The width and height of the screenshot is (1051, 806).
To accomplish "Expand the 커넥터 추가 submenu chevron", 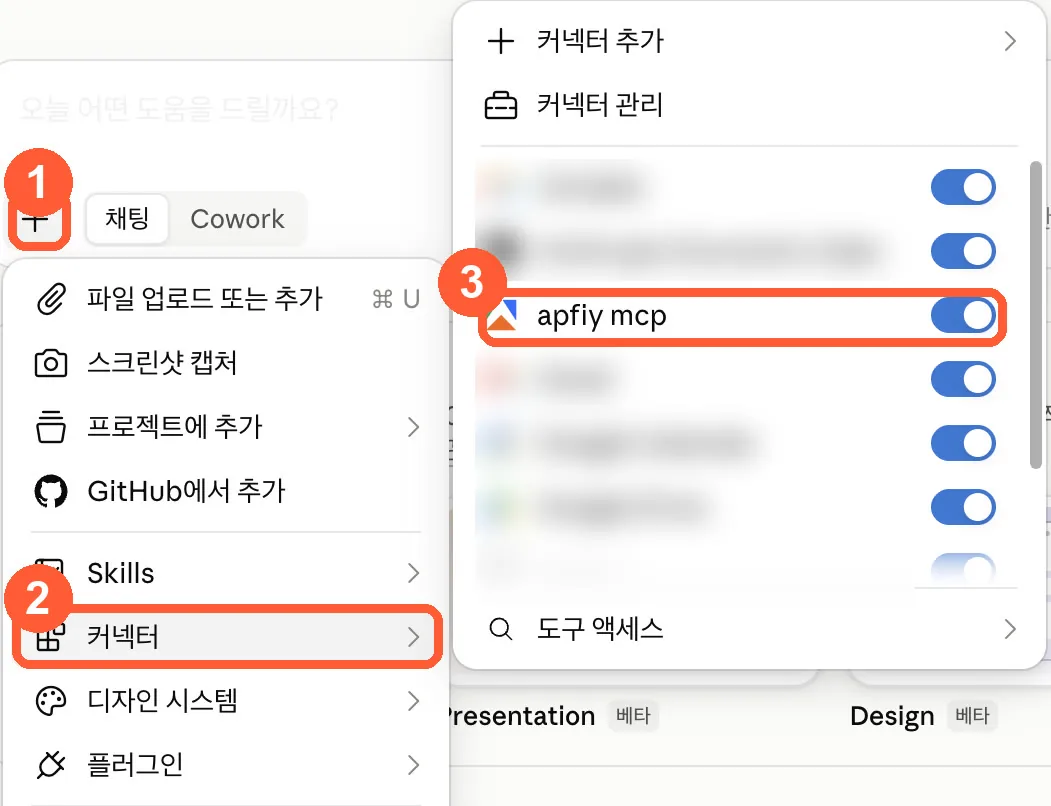I will click(1010, 42).
